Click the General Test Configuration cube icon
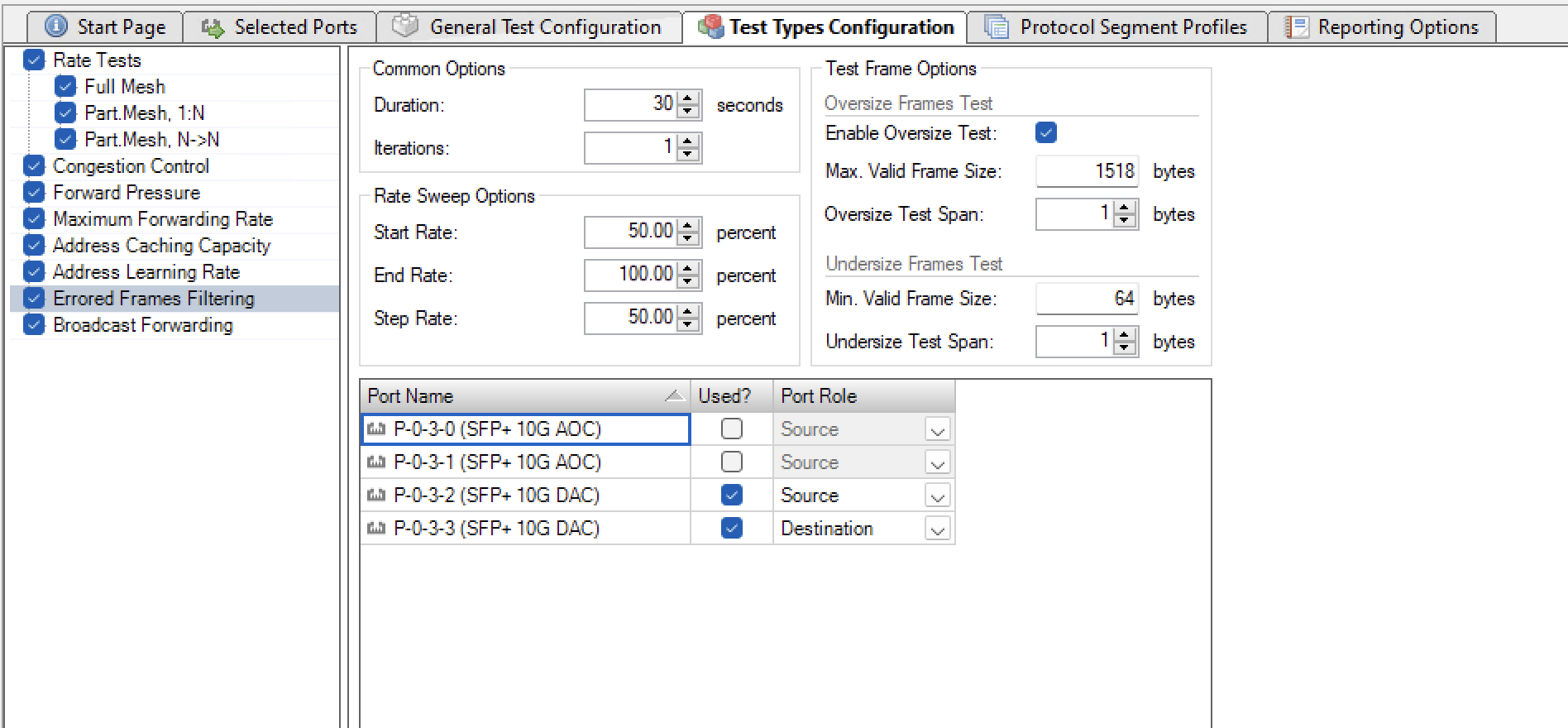1568x728 pixels. pos(404,26)
